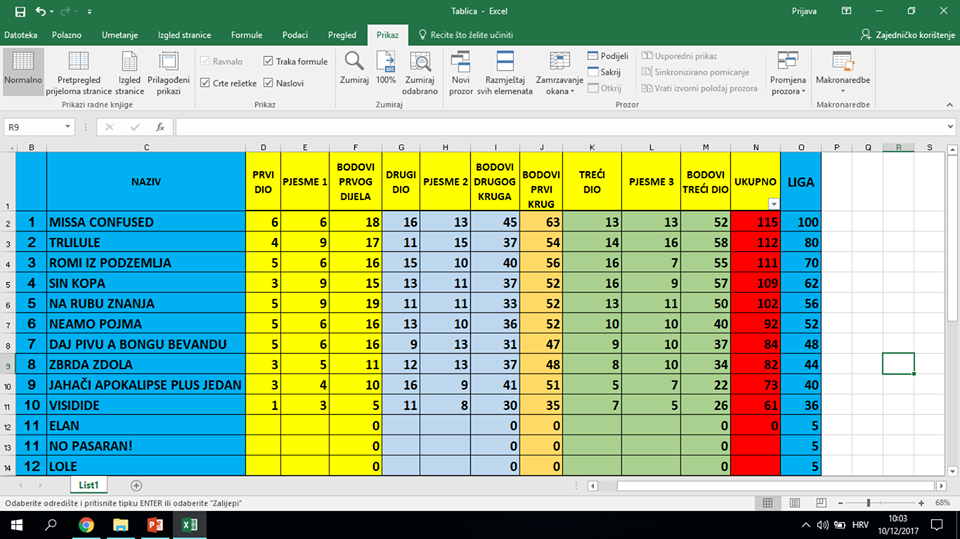This screenshot has height=539, width=960.
Task: Open the UKUPNO column filter dropdown
Action: [771, 203]
